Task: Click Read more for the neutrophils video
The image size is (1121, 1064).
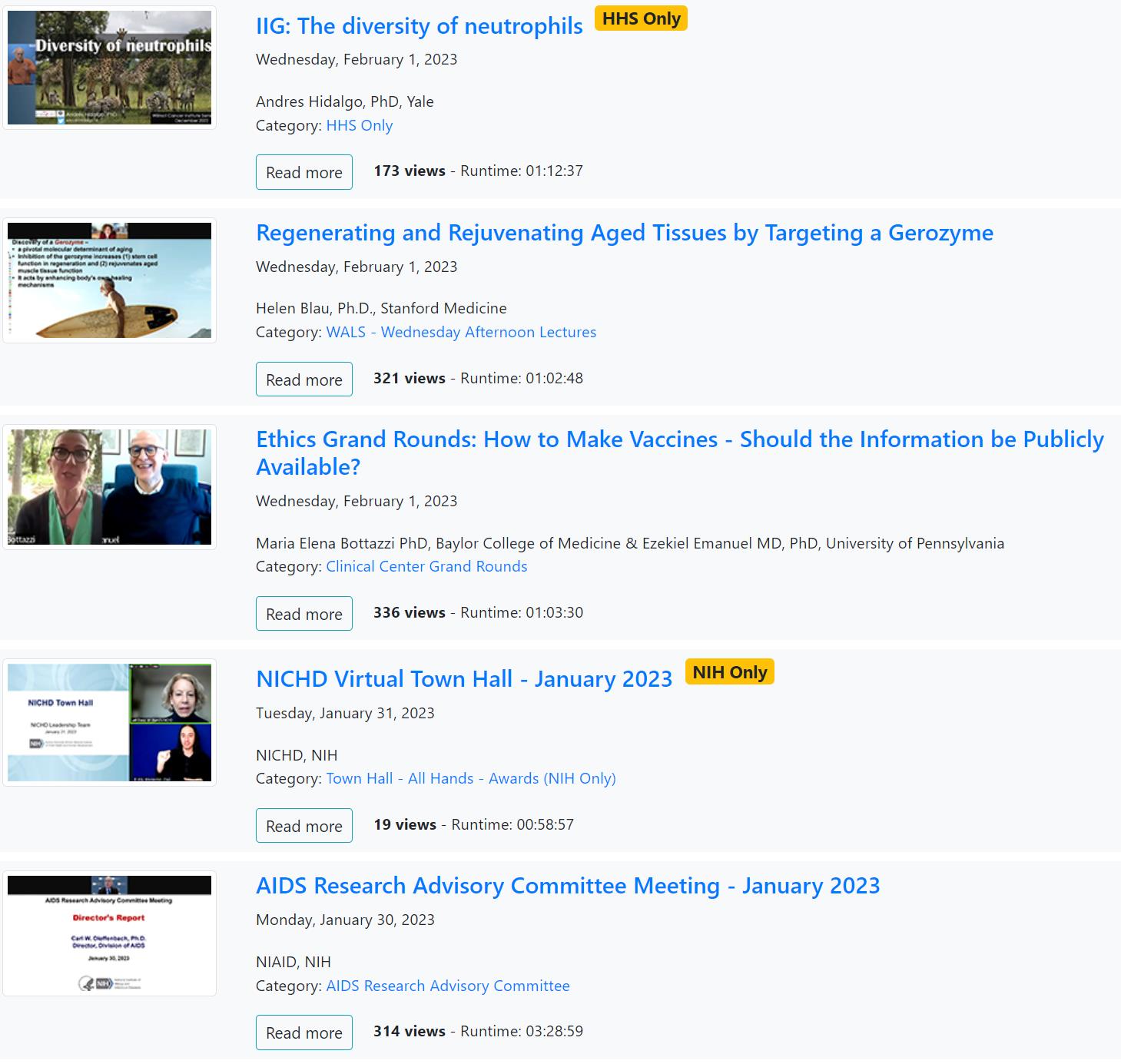Action: pos(303,172)
